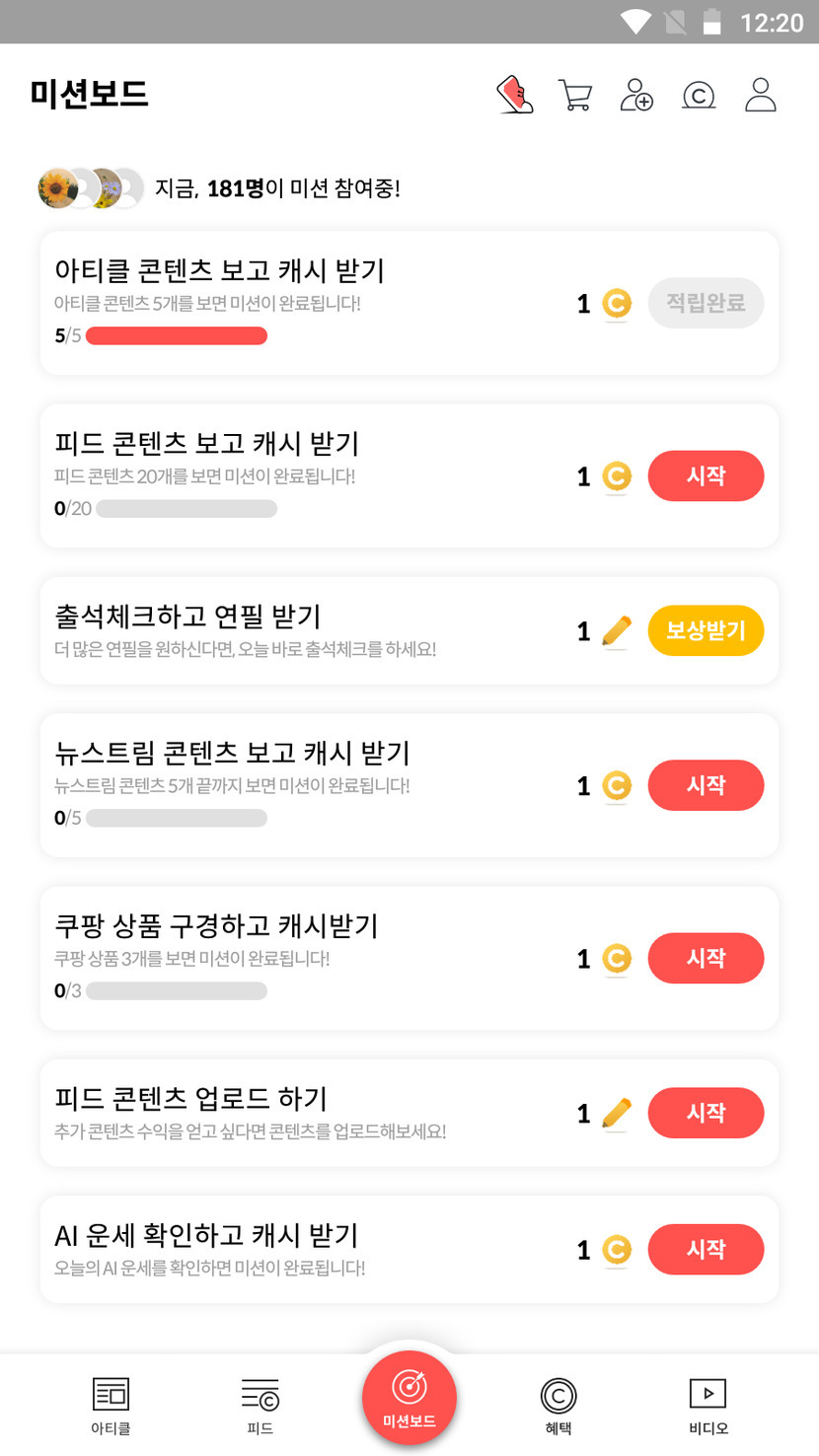Start the 피드 콘텐츠 보고 캐시 받기 mission
This screenshot has height=1456, width=819.
click(x=706, y=476)
